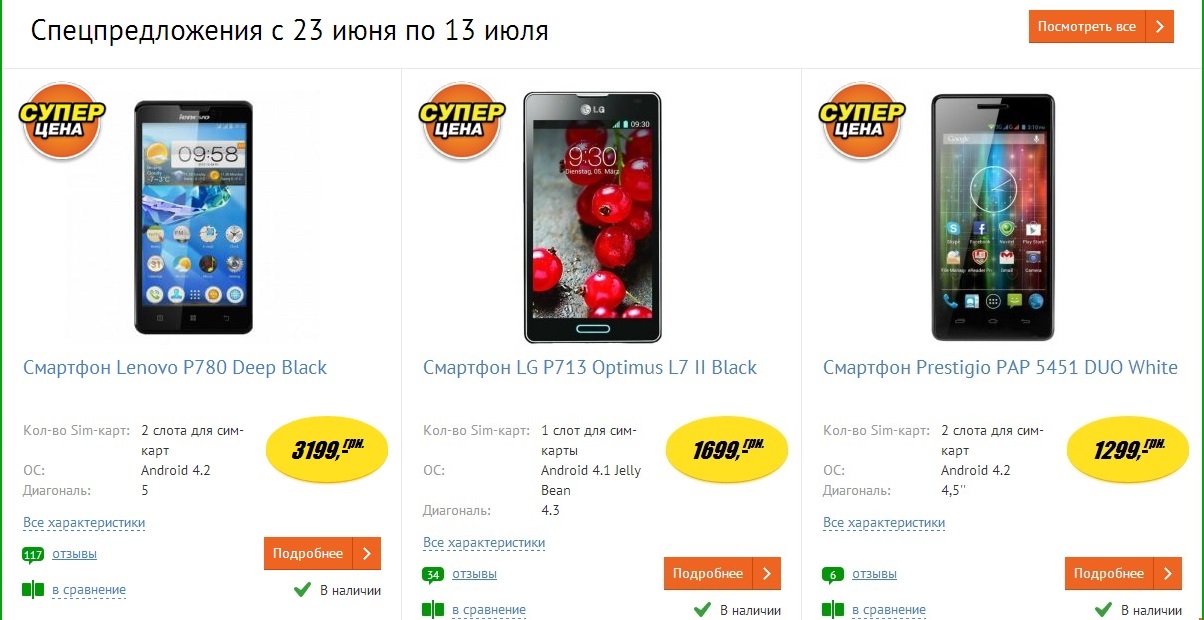The height and width of the screenshot is (620, 1204).
Task: Click arrow on Lenovo 'Подробнее' button
Action: click(367, 554)
